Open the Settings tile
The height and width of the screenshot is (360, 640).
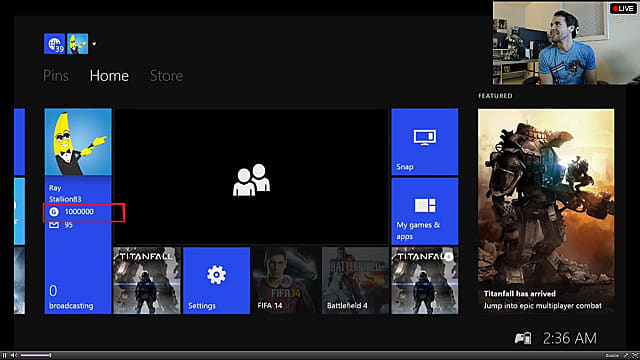pos(217,280)
